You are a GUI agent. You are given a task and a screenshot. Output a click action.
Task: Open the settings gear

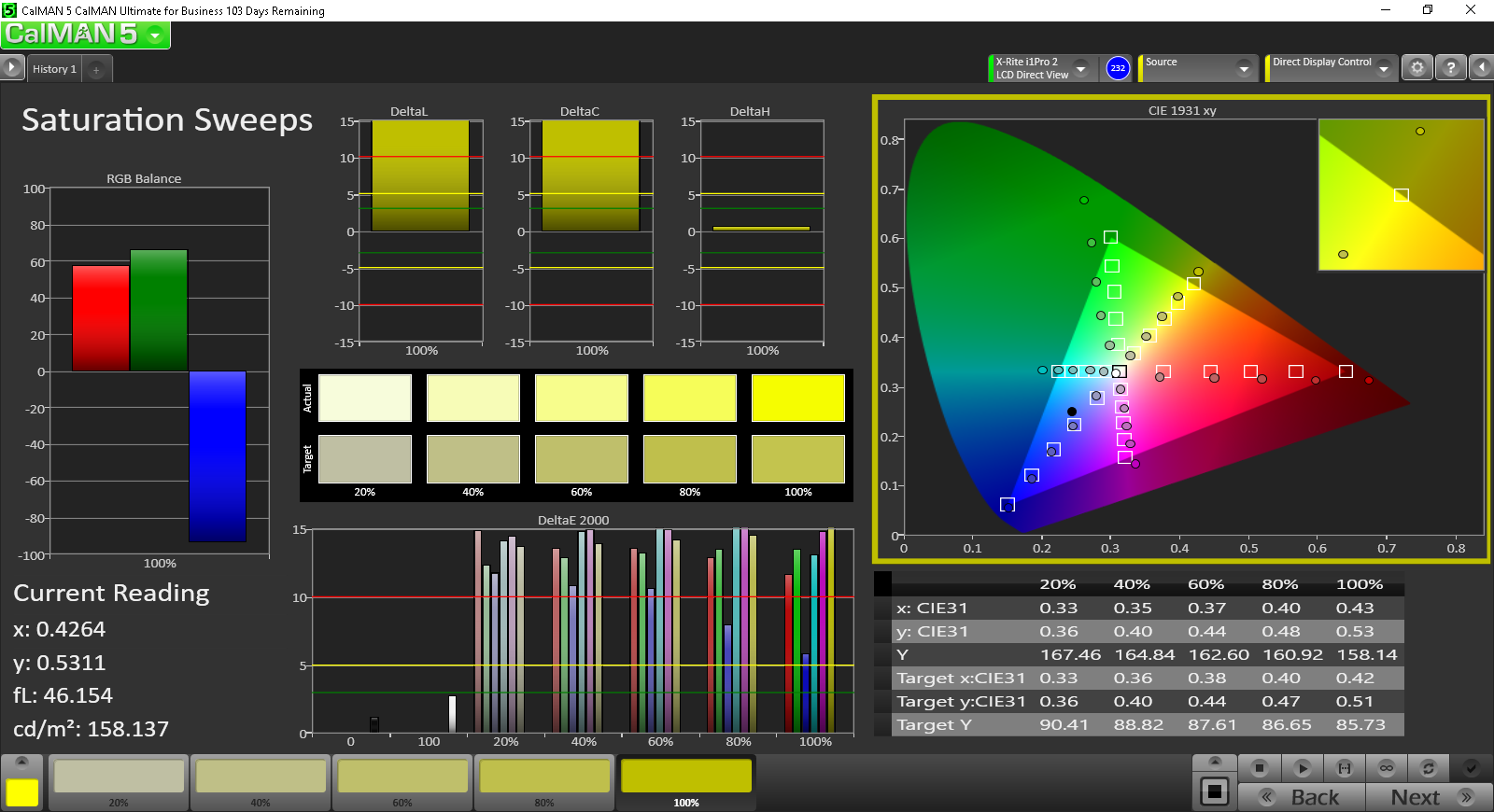pos(1417,67)
